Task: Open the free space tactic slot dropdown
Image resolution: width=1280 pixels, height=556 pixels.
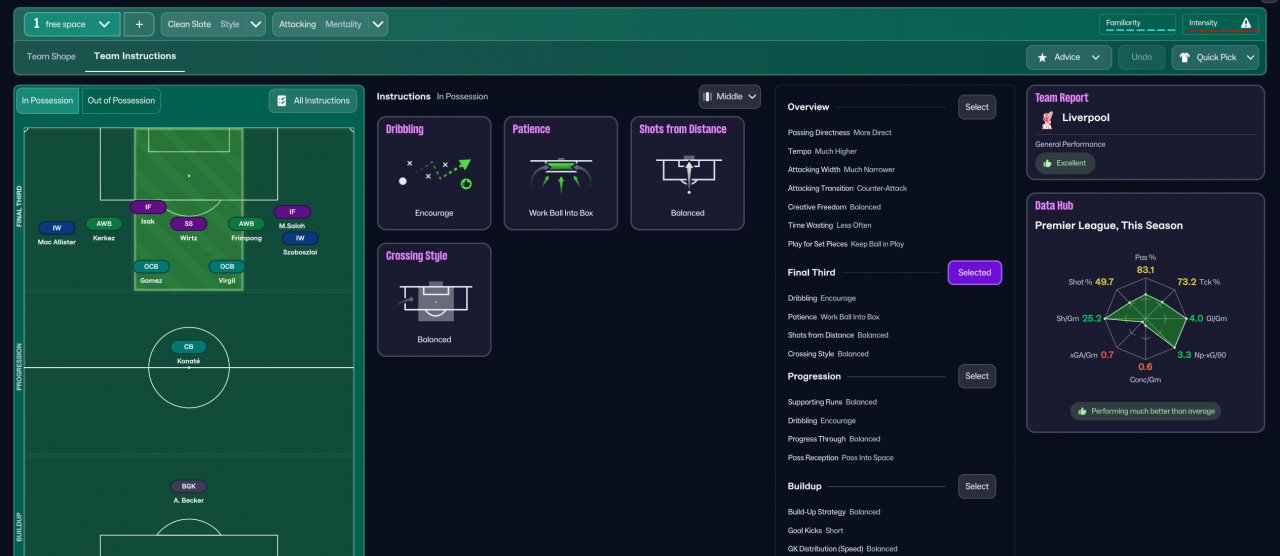Action: (72, 24)
